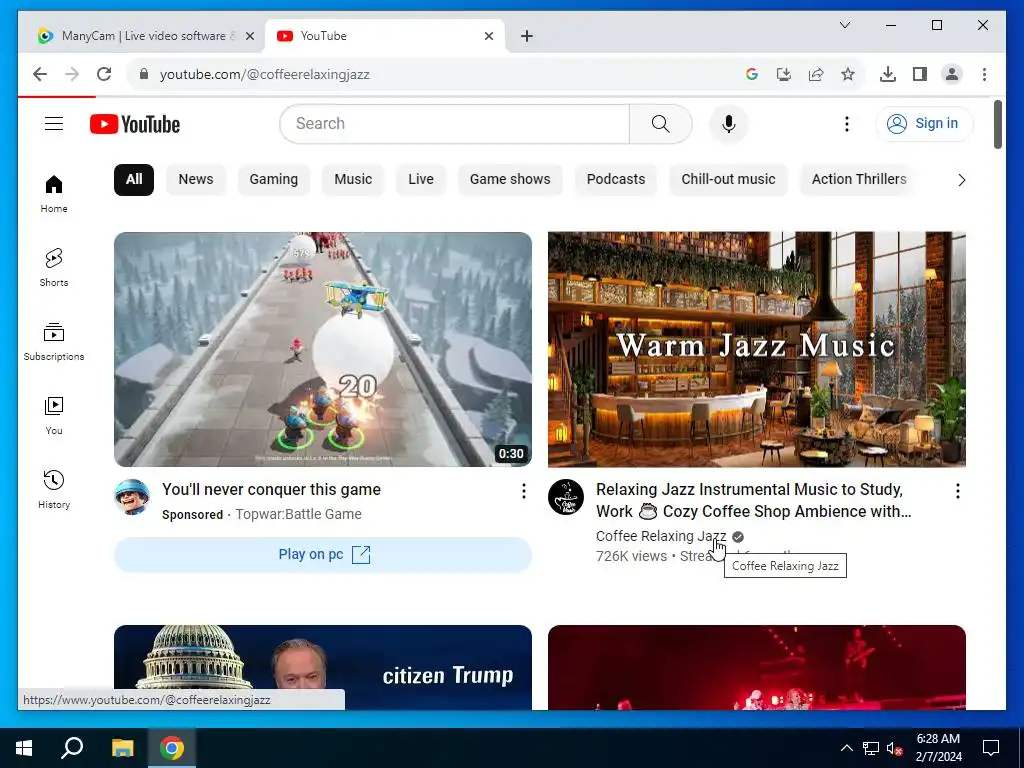This screenshot has height=768, width=1024.
Task: Click the YouTube logo
Action: click(135, 124)
